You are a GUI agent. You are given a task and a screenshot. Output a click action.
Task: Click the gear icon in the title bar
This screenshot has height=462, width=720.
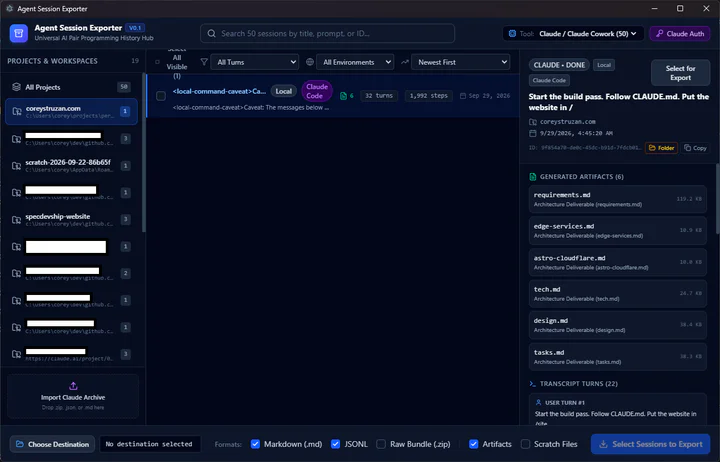[x=9, y=8]
